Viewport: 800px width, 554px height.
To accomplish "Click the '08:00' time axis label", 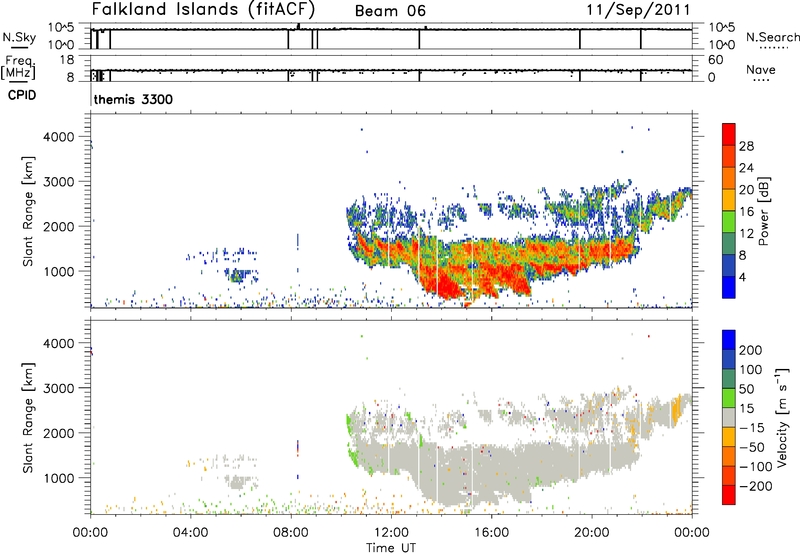I will click(x=291, y=533).
